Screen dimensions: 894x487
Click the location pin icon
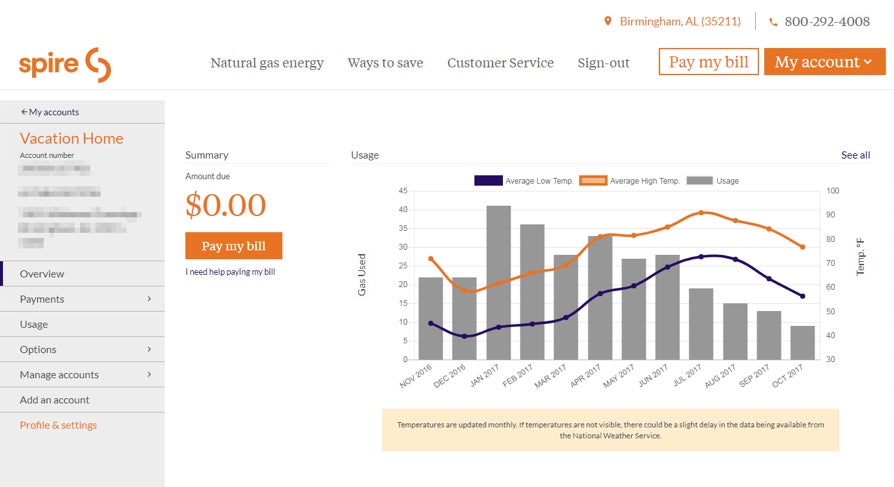pyautogui.click(x=607, y=21)
